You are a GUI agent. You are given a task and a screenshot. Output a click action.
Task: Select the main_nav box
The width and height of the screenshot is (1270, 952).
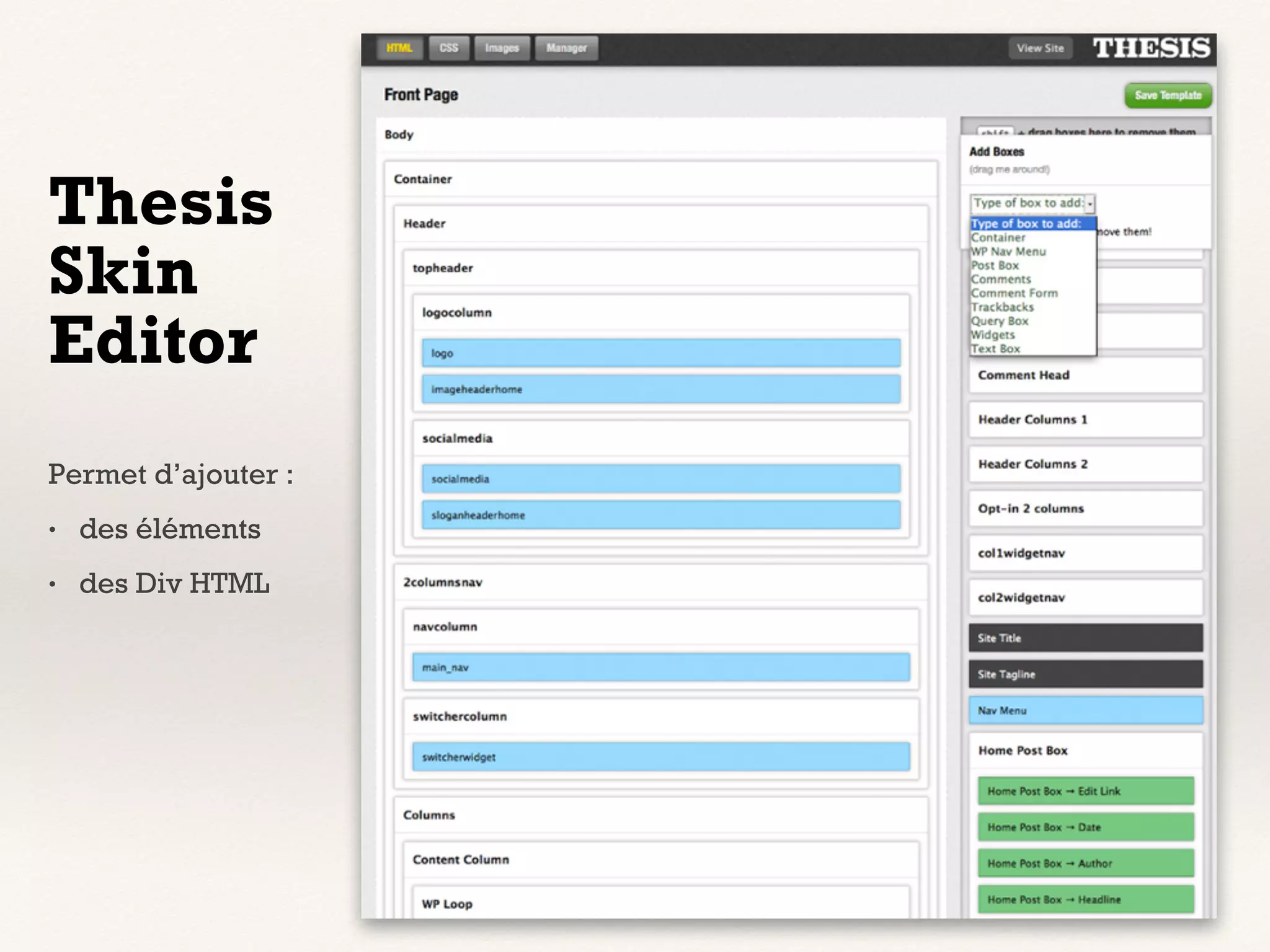coord(661,668)
